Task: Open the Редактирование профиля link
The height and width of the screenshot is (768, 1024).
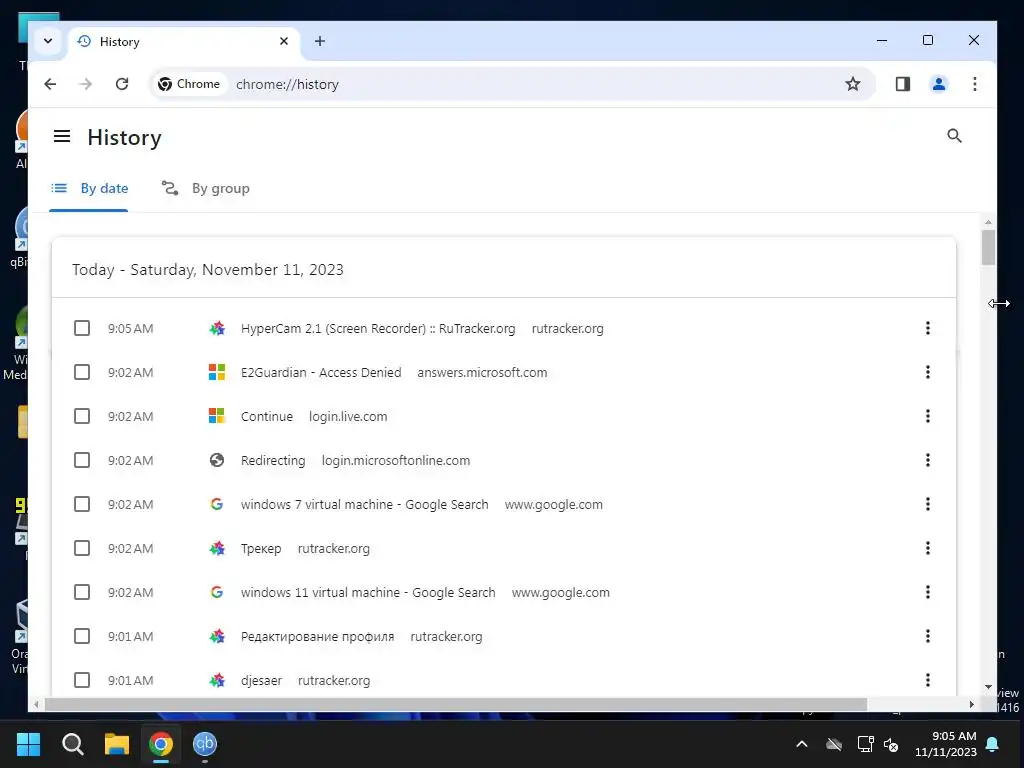Action: point(317,636)
